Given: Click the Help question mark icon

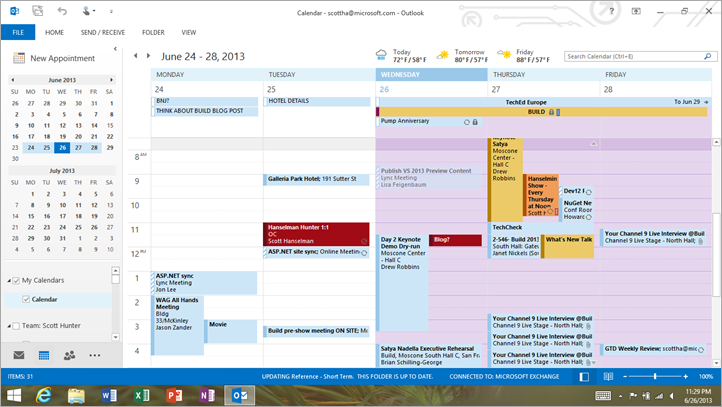Looking at the screenshot, I should click(611, 11).
